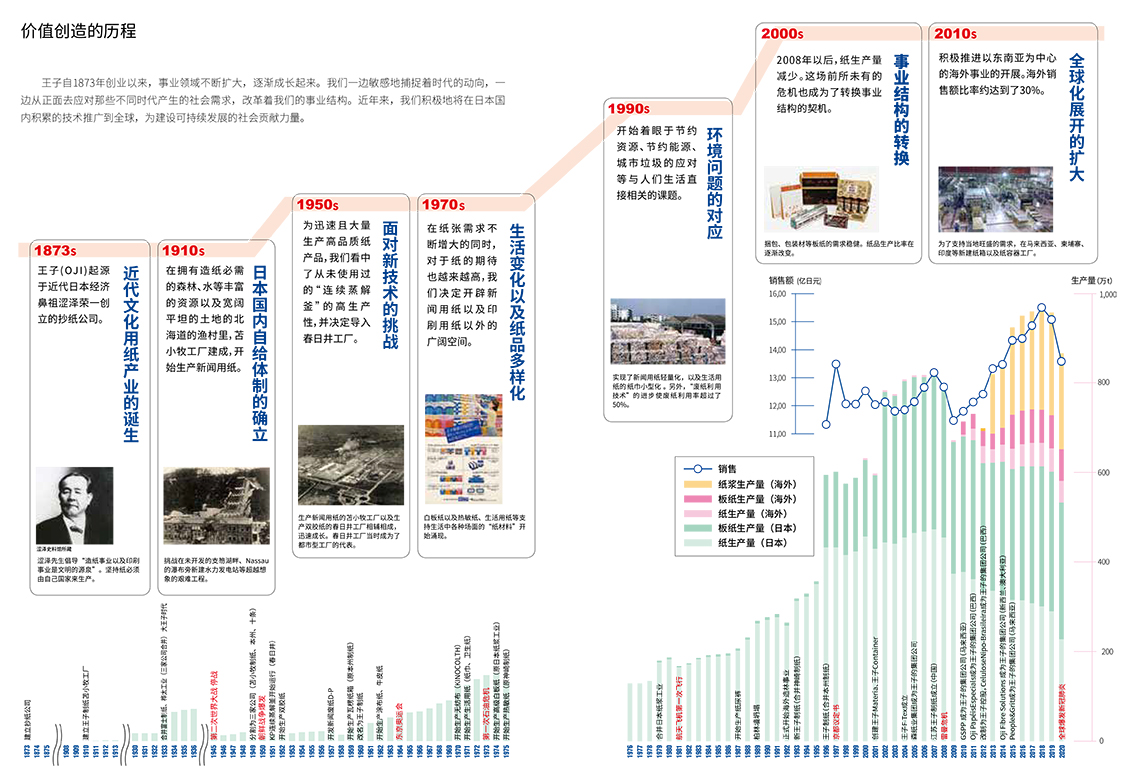Click the 销售 line marker in legend
The width and height of the screenshot is (1123, 770).
698,468
